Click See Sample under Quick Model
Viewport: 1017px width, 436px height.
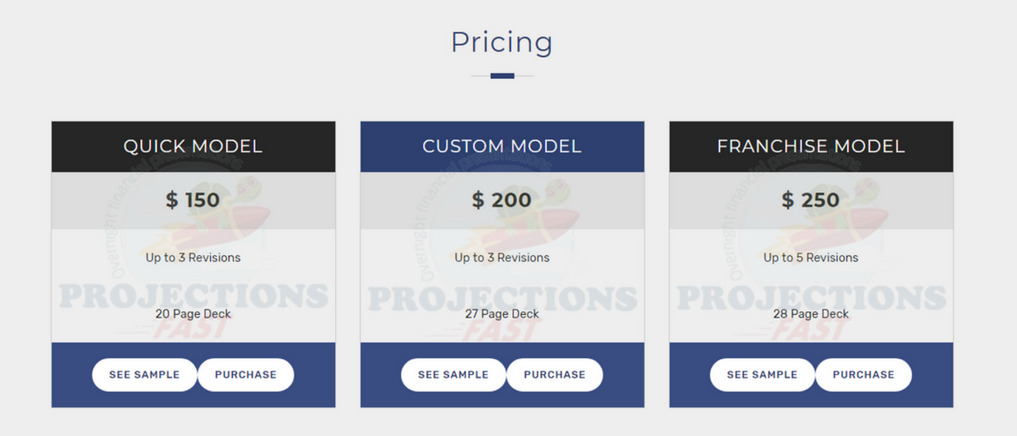coord(144,375)
